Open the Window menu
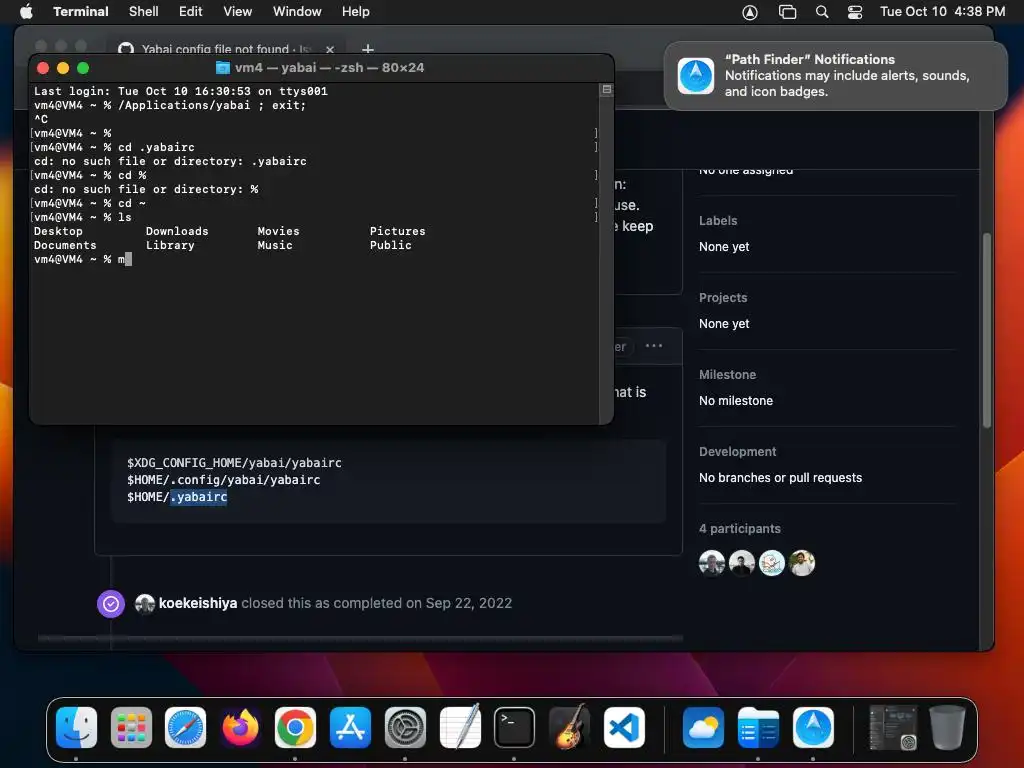The height and width of the screenshot is (768, 1024). click(297, 11)
